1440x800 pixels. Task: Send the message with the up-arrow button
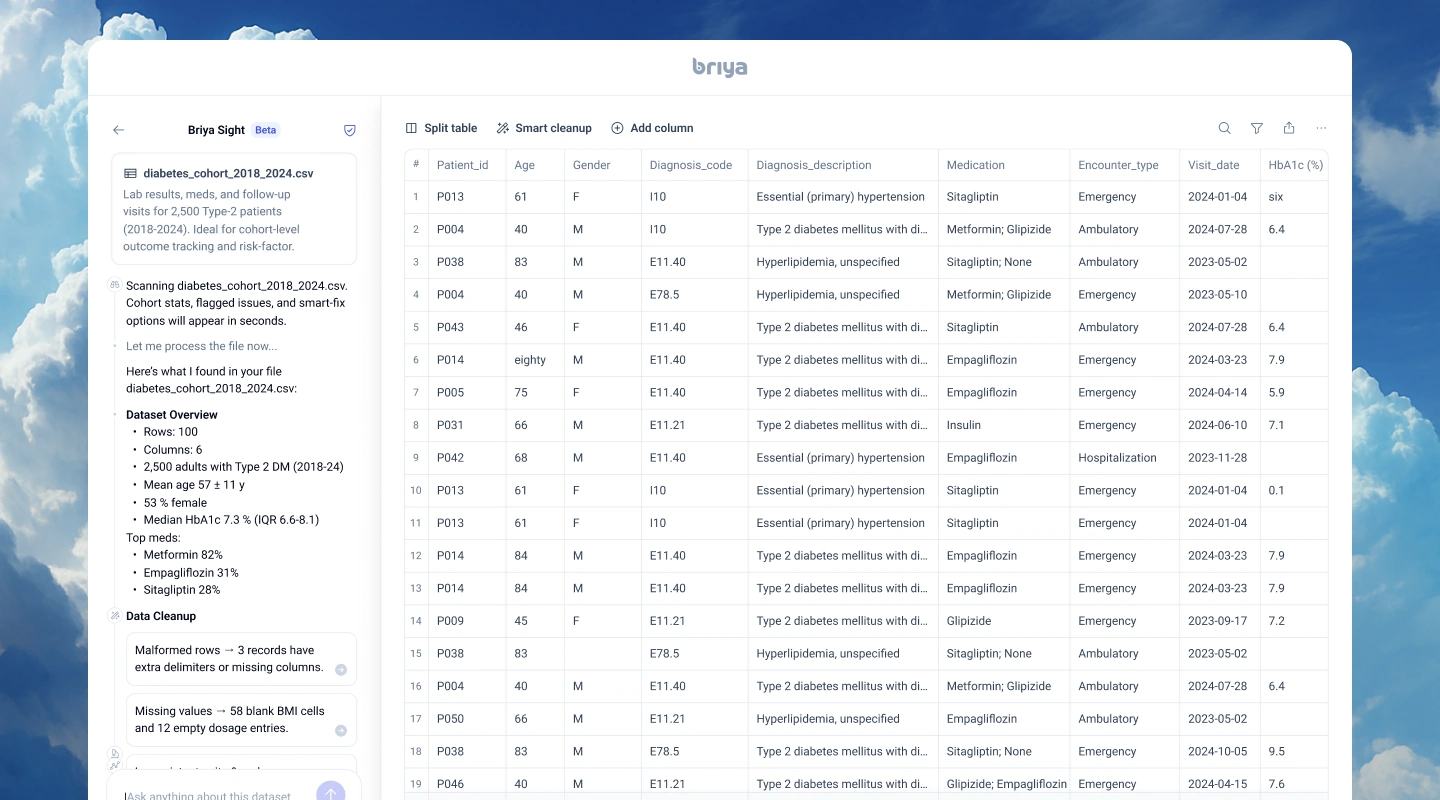(330, 794)
